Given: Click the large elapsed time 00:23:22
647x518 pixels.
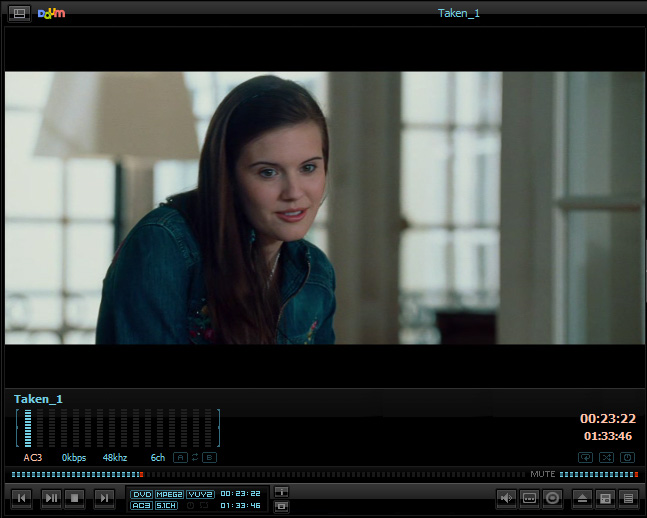Looking at the screenshot, I should click(x=607, y=419).
